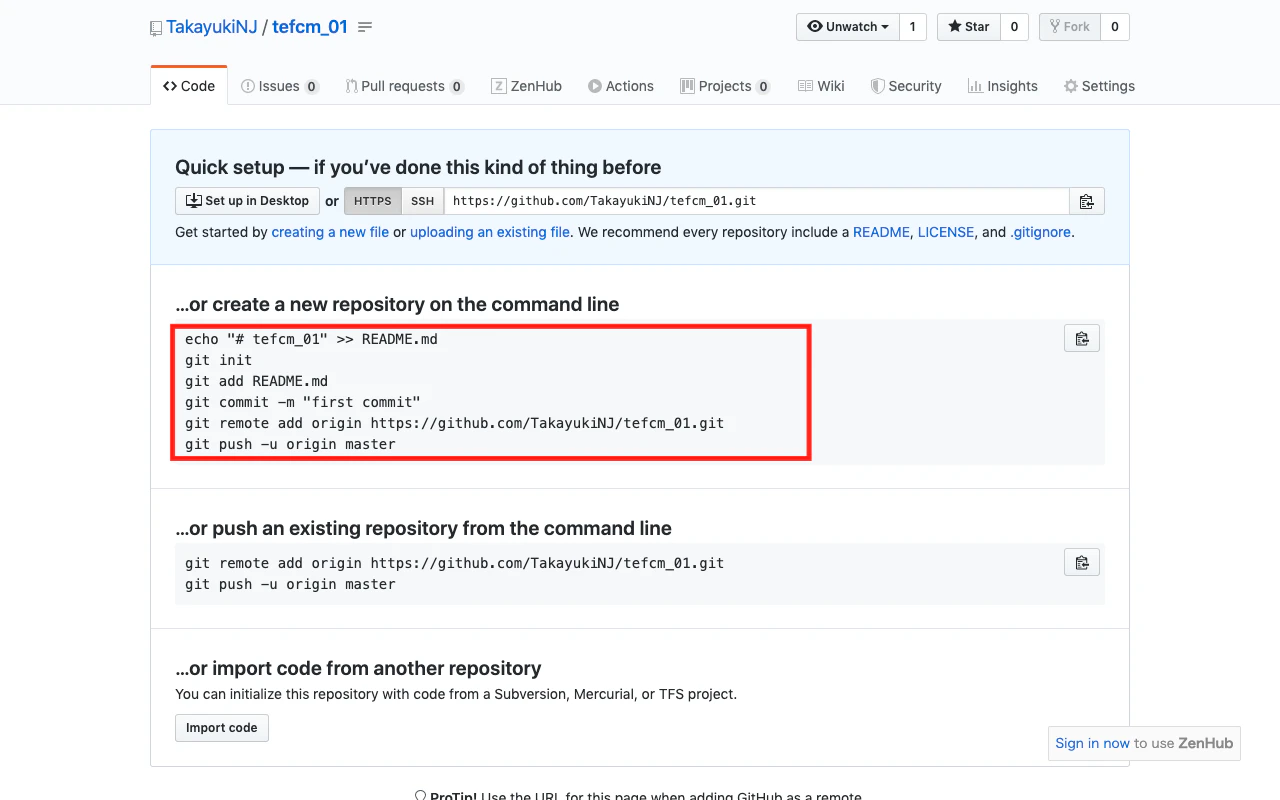Click '…or push an existing repository' heading
The width and height of the screenshot is (1280, 800).
[x=423, y=528]
